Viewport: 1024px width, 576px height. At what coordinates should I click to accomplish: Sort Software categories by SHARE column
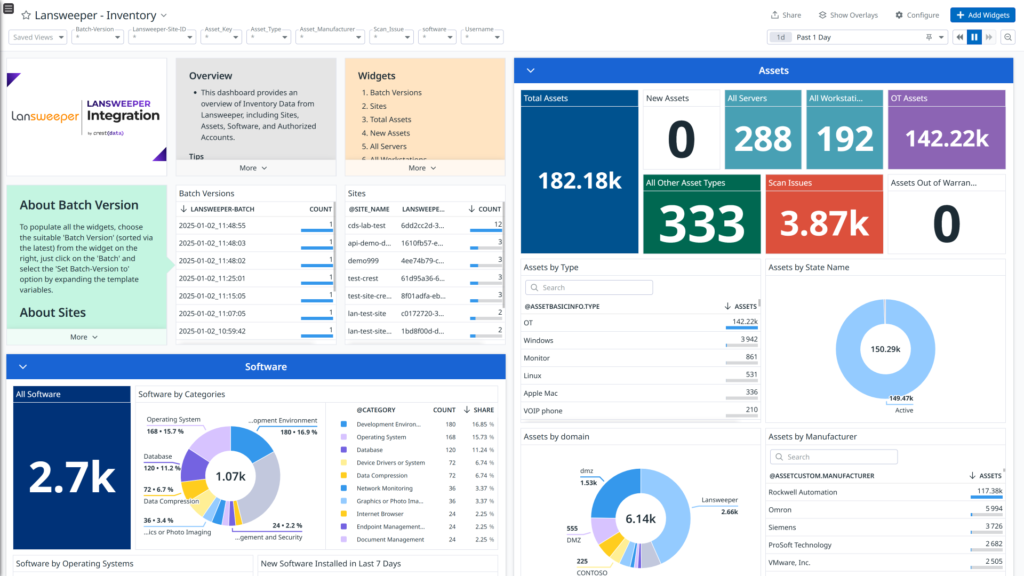(479, 410)
